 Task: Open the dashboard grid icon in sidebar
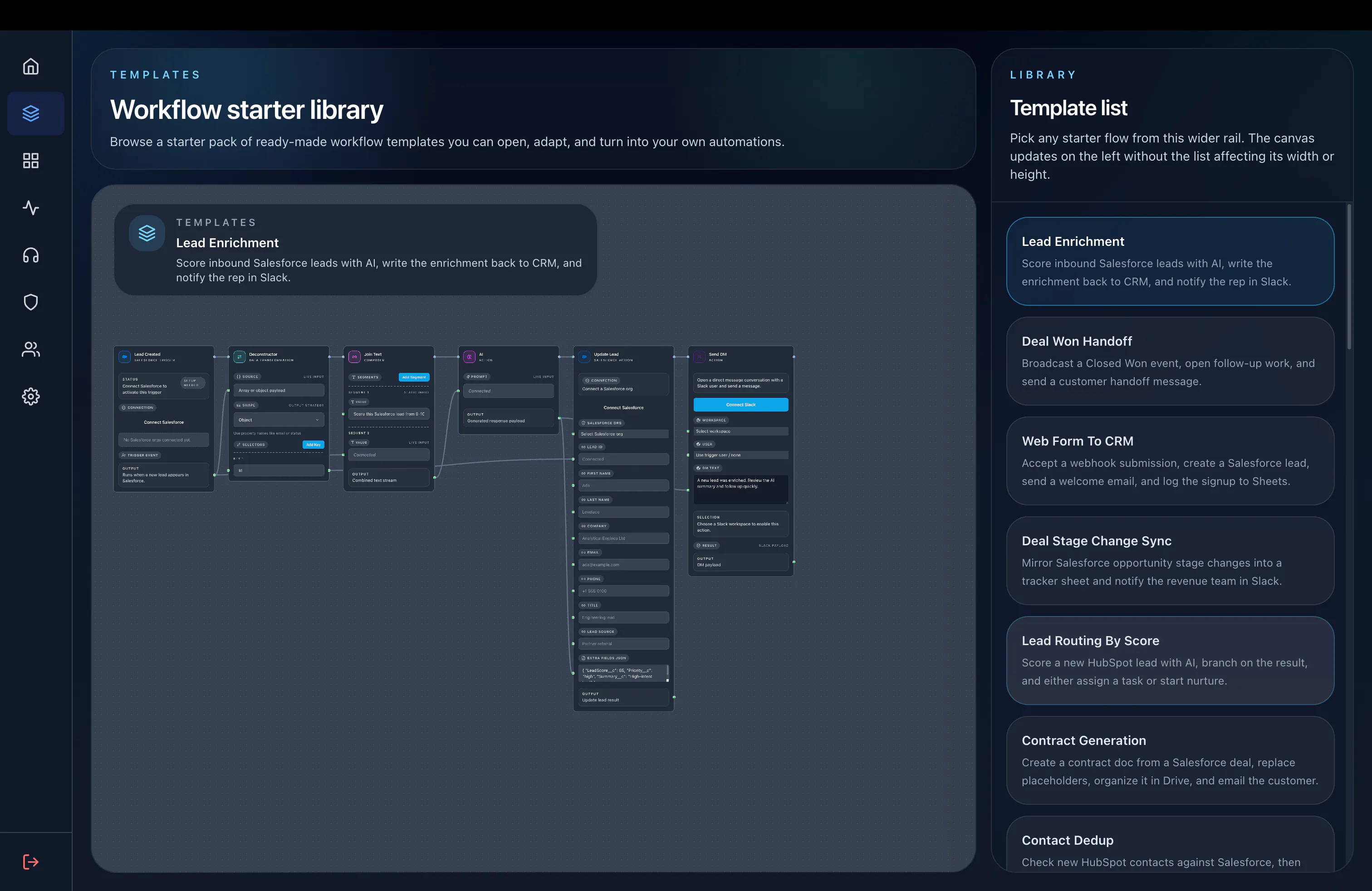[x=30, y=160]
